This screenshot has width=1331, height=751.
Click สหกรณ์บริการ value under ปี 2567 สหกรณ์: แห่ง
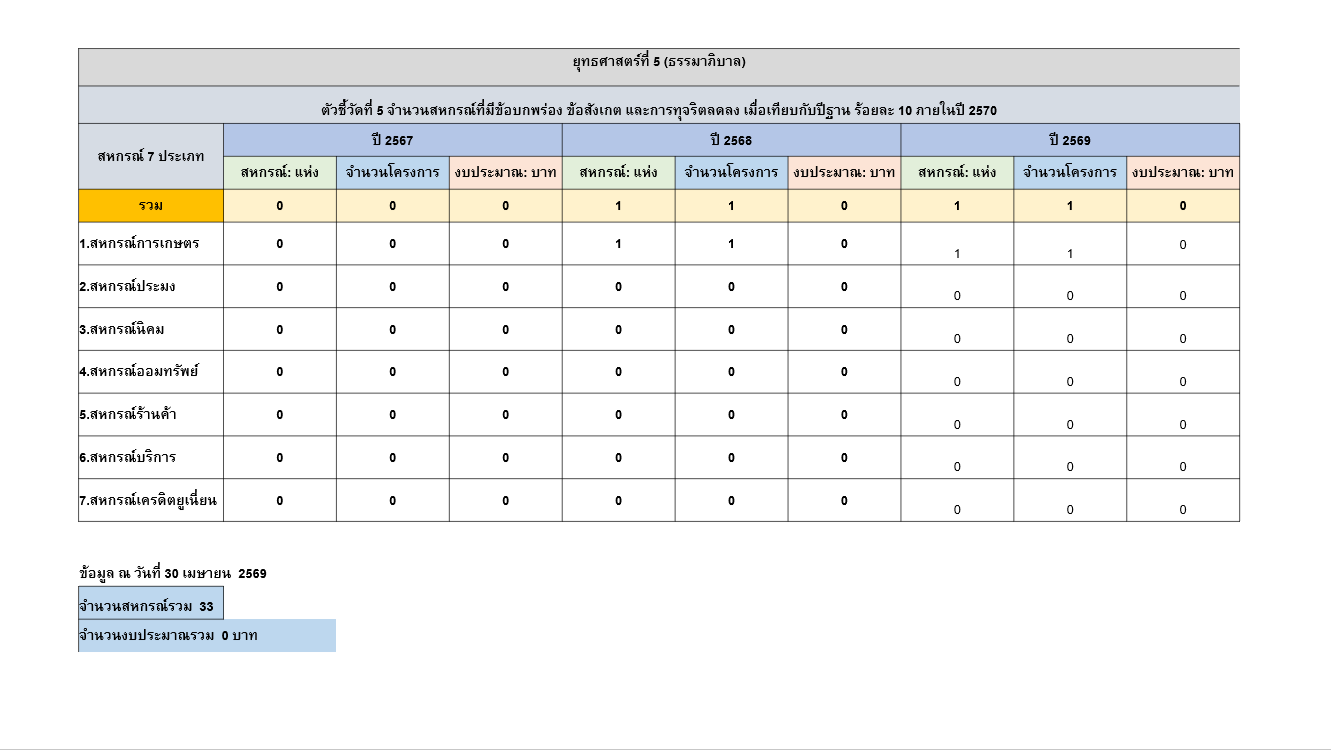click(280, 458)
